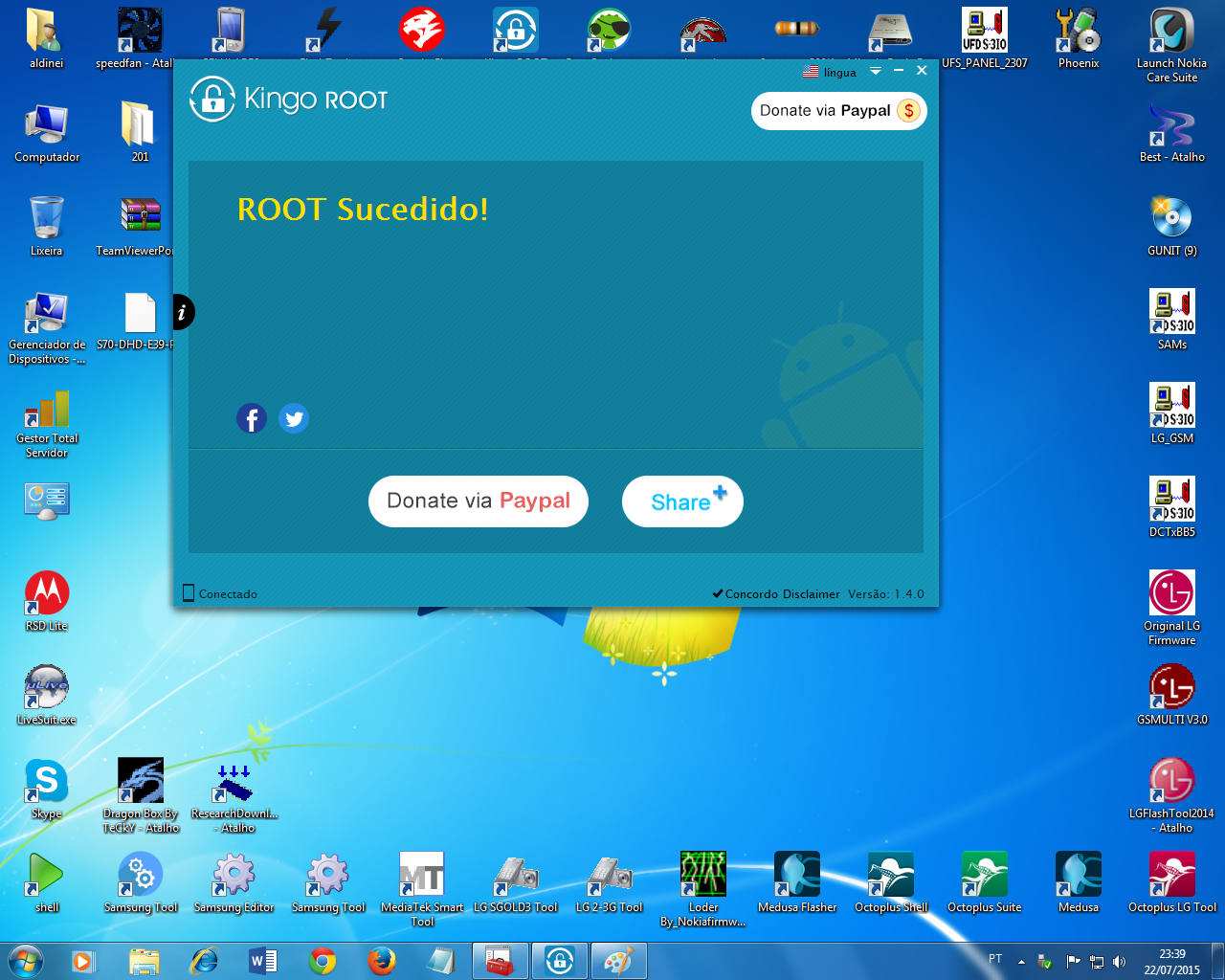The height and width of the screenshot is (980, 1225).
Task: Select the Gerenciador de Dispositivos shortcut
Action: 47,328
